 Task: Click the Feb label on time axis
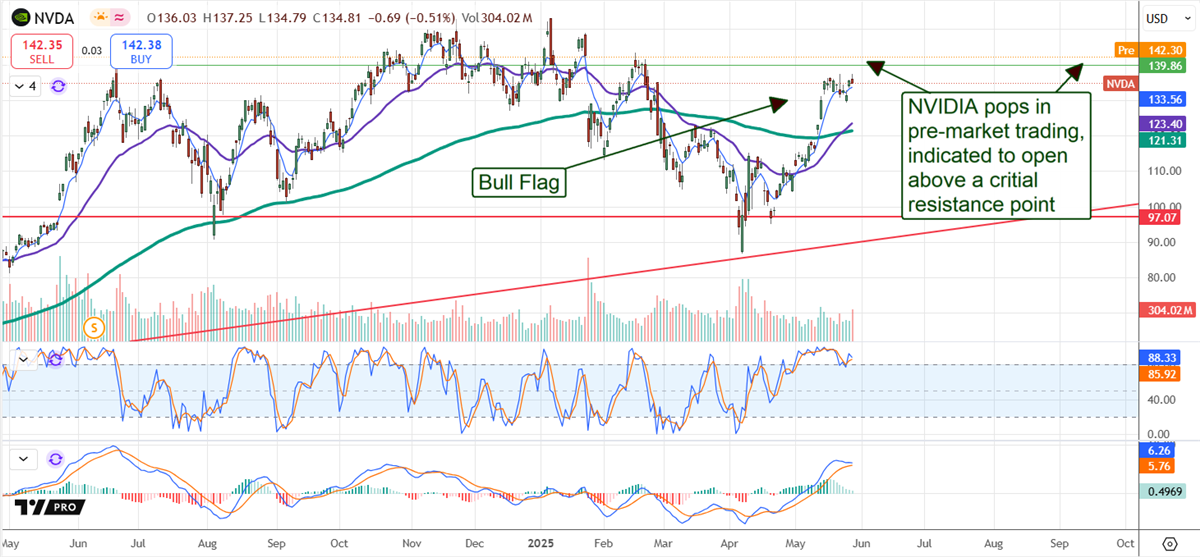(x=602, y=543)
